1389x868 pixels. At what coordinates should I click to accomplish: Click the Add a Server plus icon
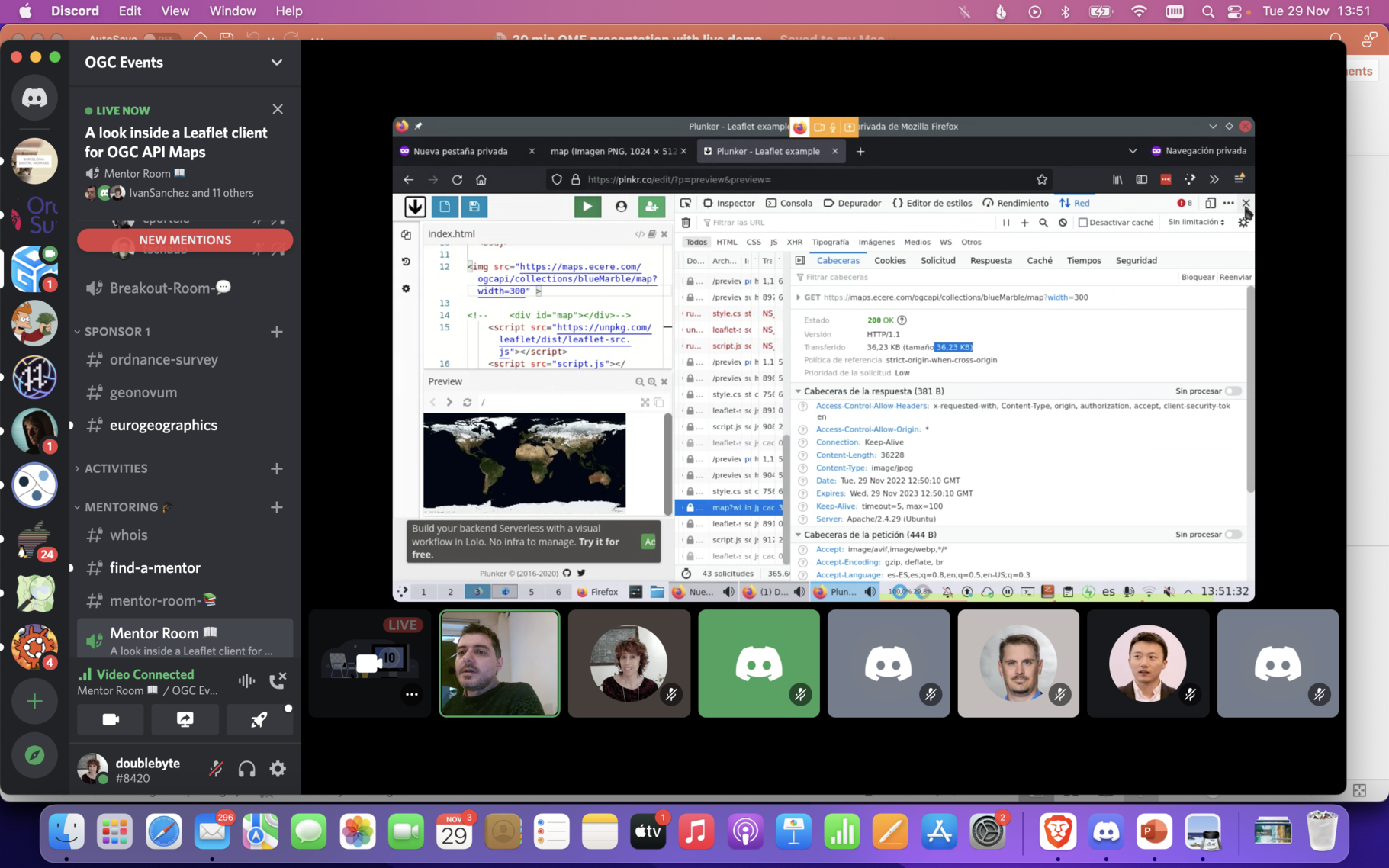click(34, 702)
